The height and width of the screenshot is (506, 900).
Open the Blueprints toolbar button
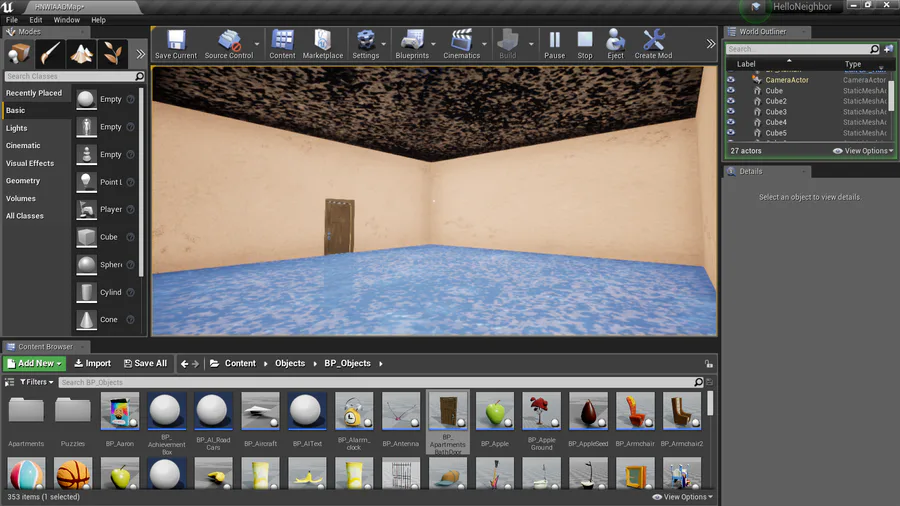coord(412,45)
